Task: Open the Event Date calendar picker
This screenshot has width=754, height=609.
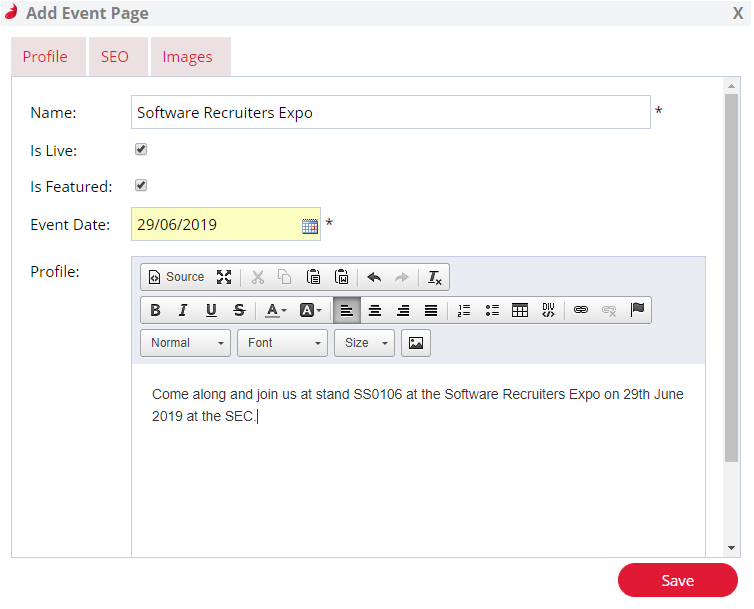Action: [x=310, y=226]
